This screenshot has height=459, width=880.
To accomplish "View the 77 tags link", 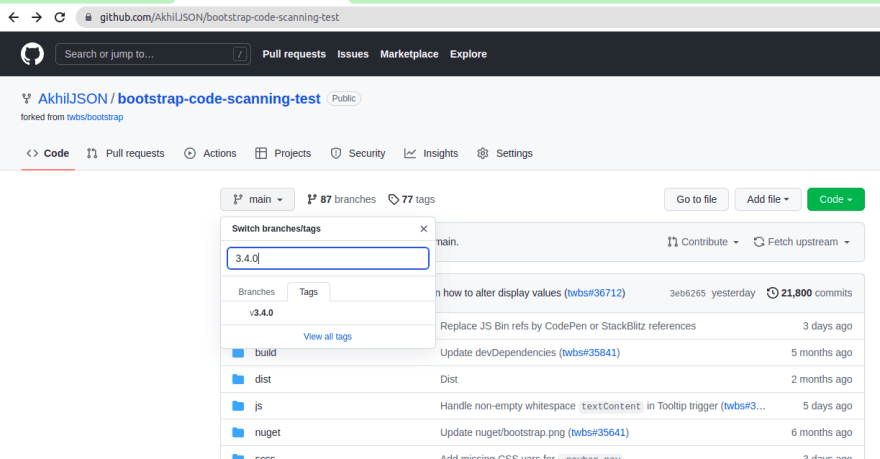I will click(x=411, y=199).
